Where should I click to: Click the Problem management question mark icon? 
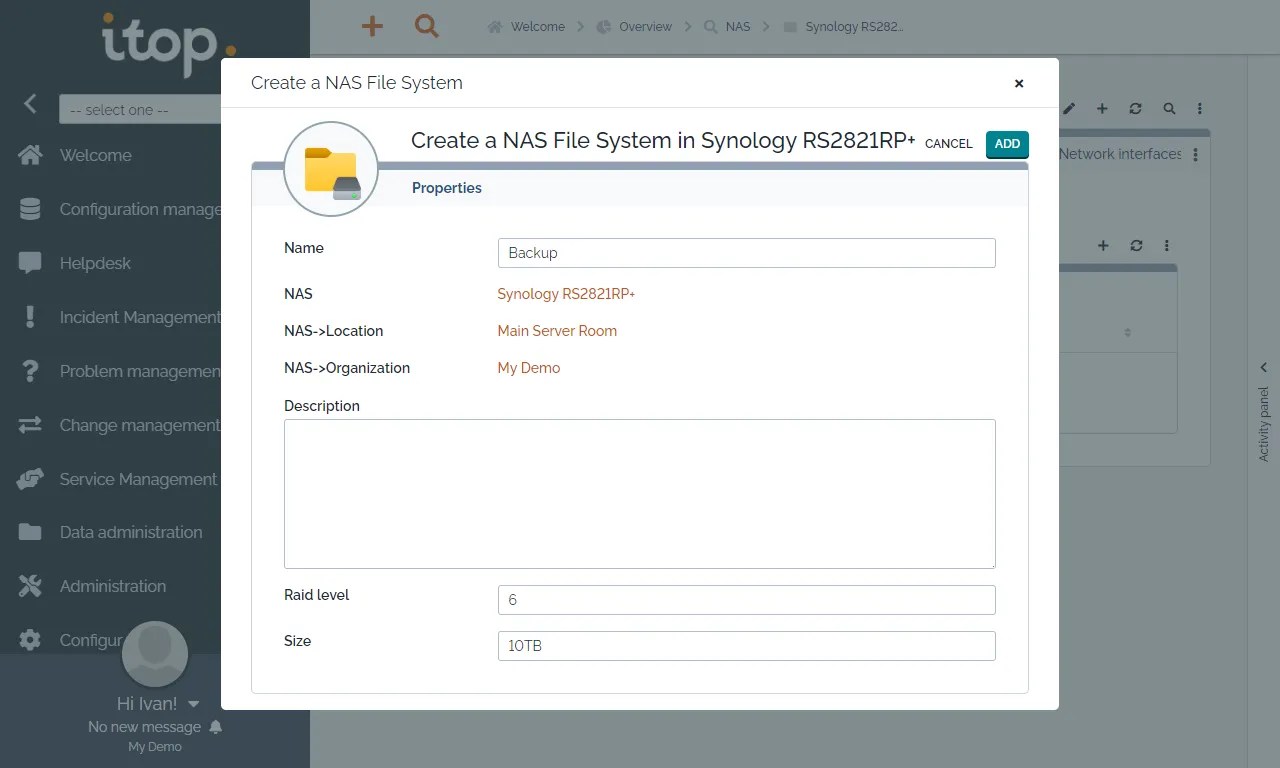click(x=30, y=371)
